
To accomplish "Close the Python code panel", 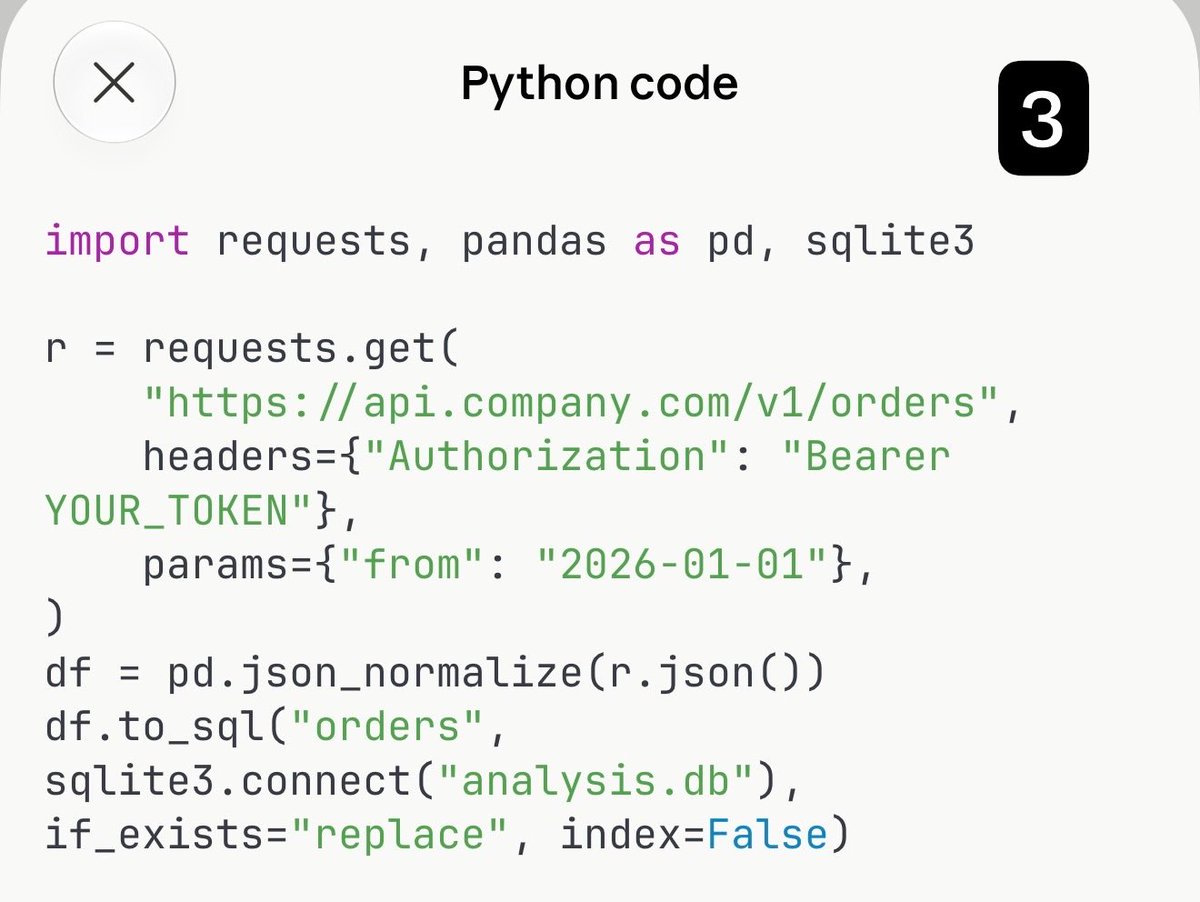I will pyautogui.click(x=114, y=83).
